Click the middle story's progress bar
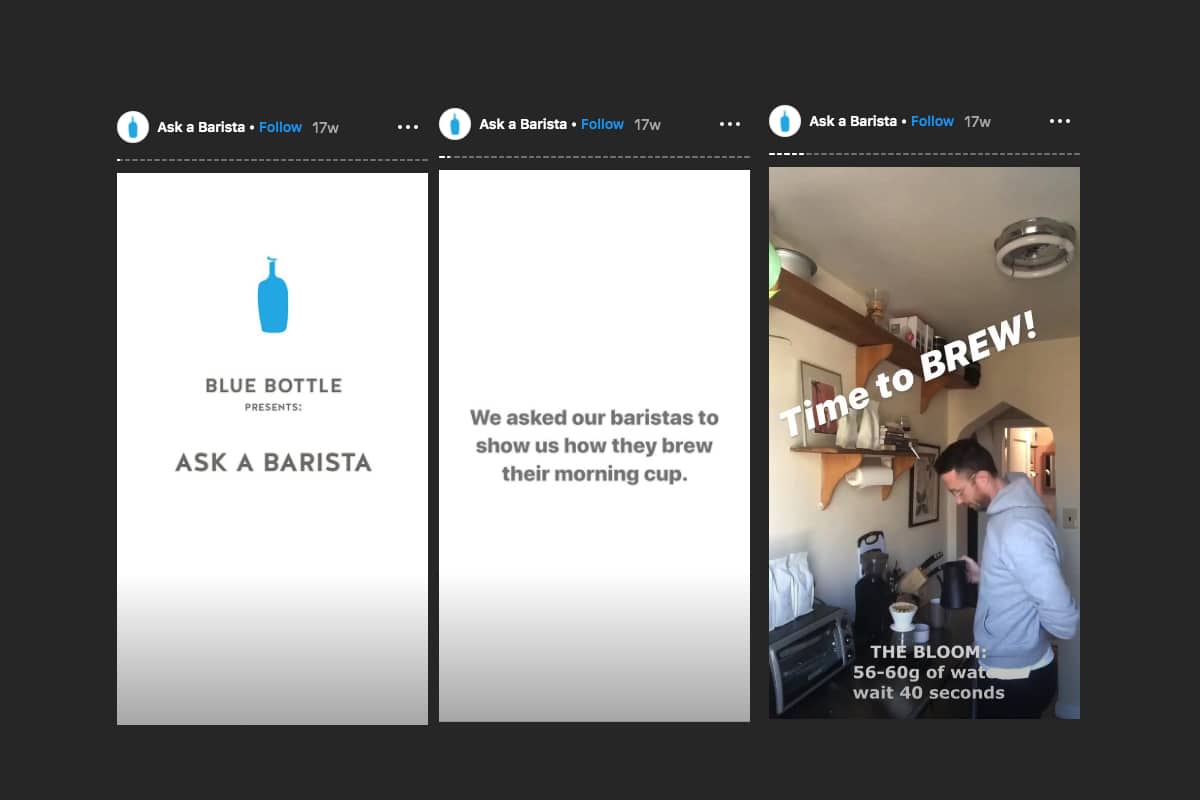Screen dimensions: 1200x800 (x=594, y=157)
